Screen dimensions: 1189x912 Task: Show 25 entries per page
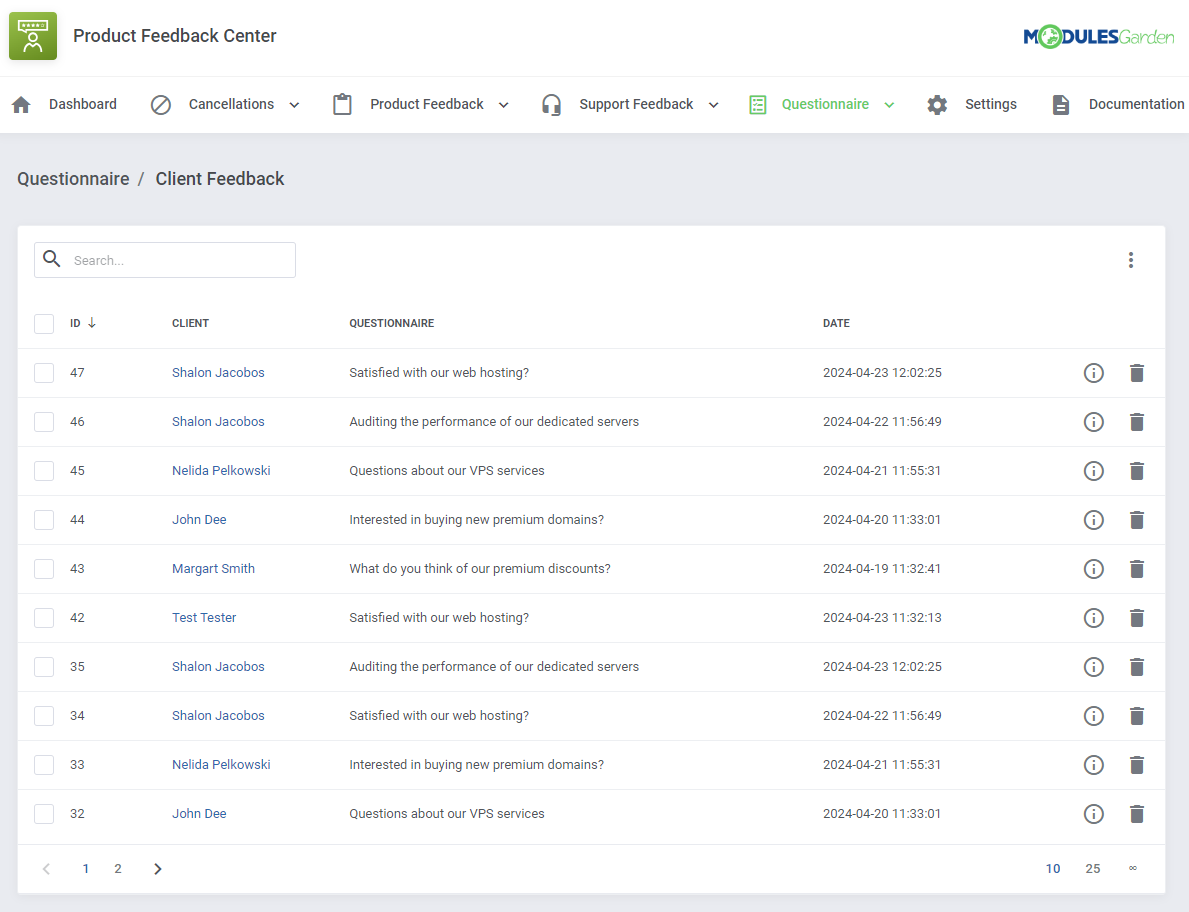1093,869
